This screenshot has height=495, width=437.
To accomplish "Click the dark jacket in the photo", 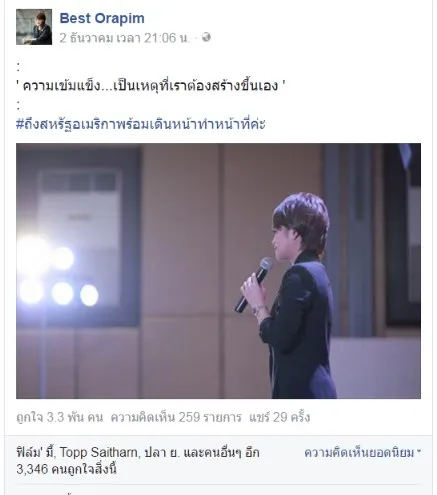I will [x=299, y=328].
